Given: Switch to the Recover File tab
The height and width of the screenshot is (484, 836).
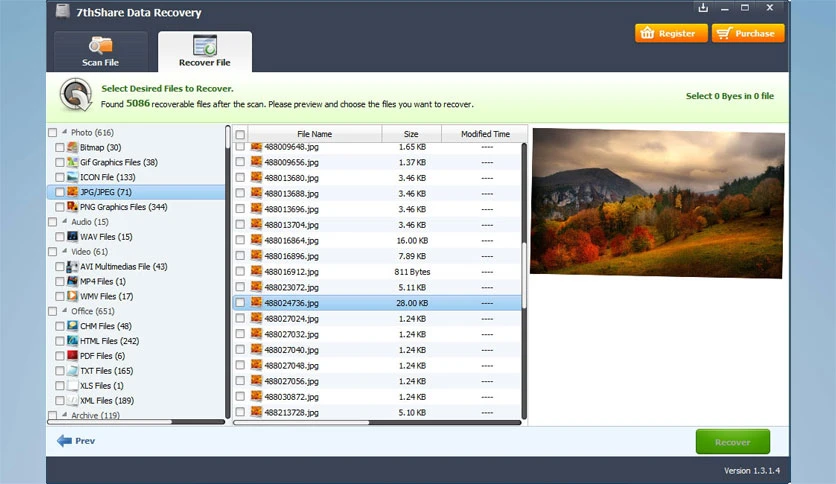Looking at the screenshot, I should point(205,51).
